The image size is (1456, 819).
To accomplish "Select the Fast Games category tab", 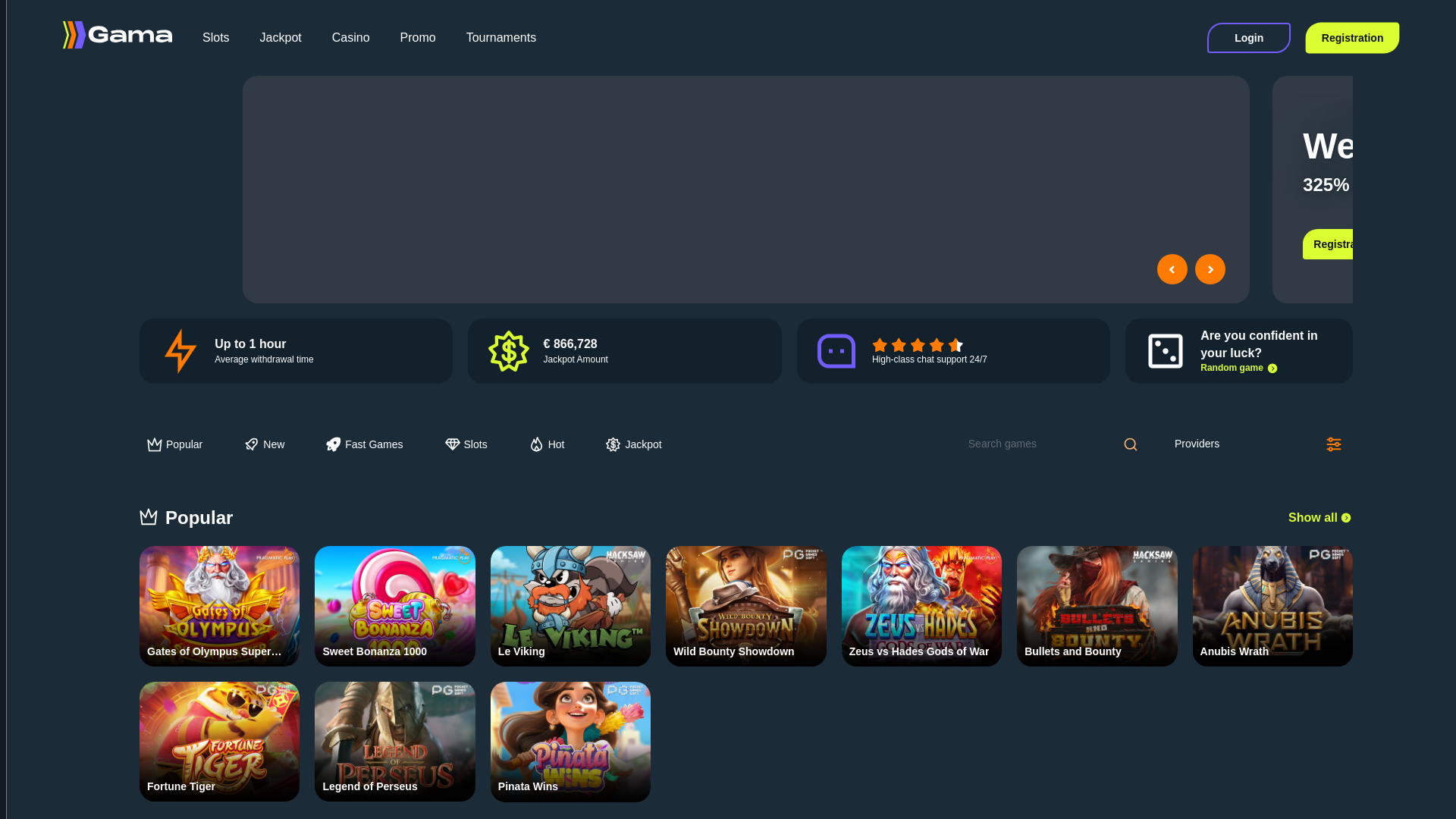I will pos(364,444).
